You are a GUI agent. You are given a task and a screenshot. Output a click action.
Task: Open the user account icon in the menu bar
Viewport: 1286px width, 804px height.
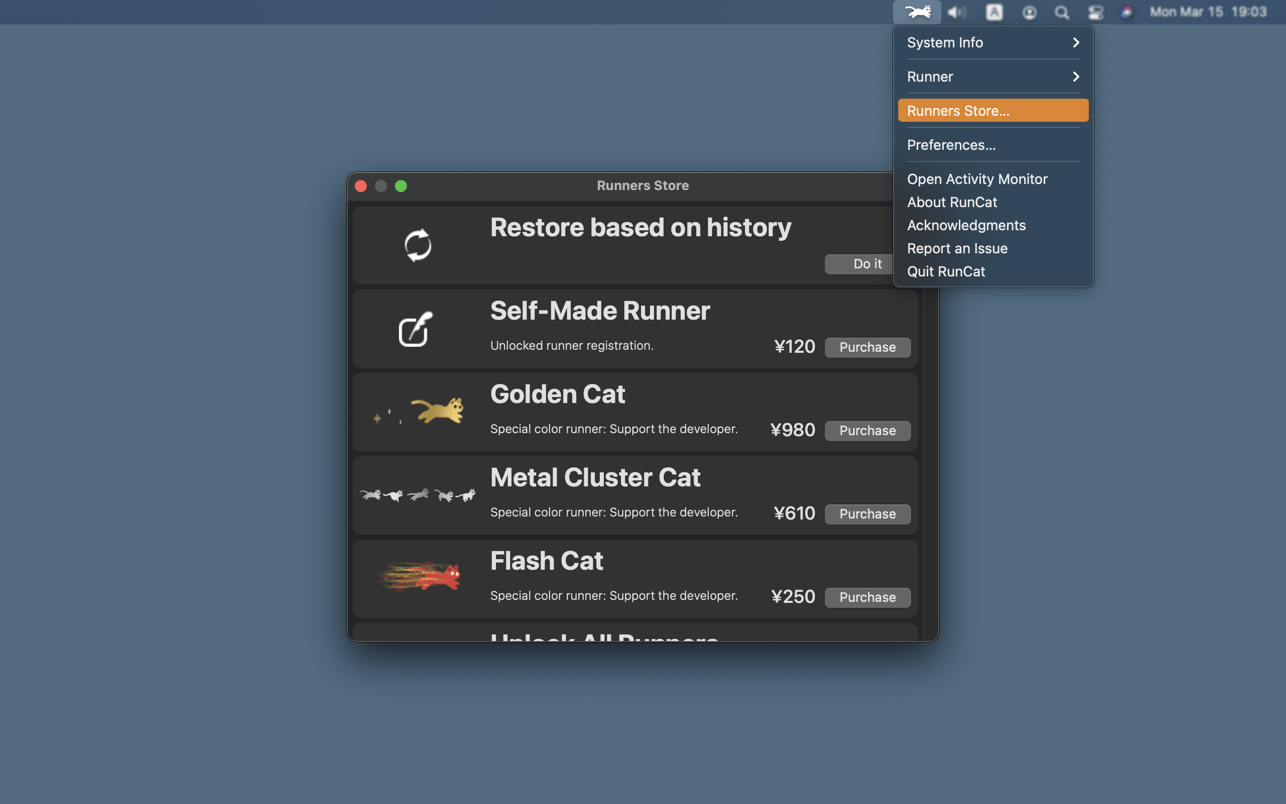click(x=1029, y=12)
